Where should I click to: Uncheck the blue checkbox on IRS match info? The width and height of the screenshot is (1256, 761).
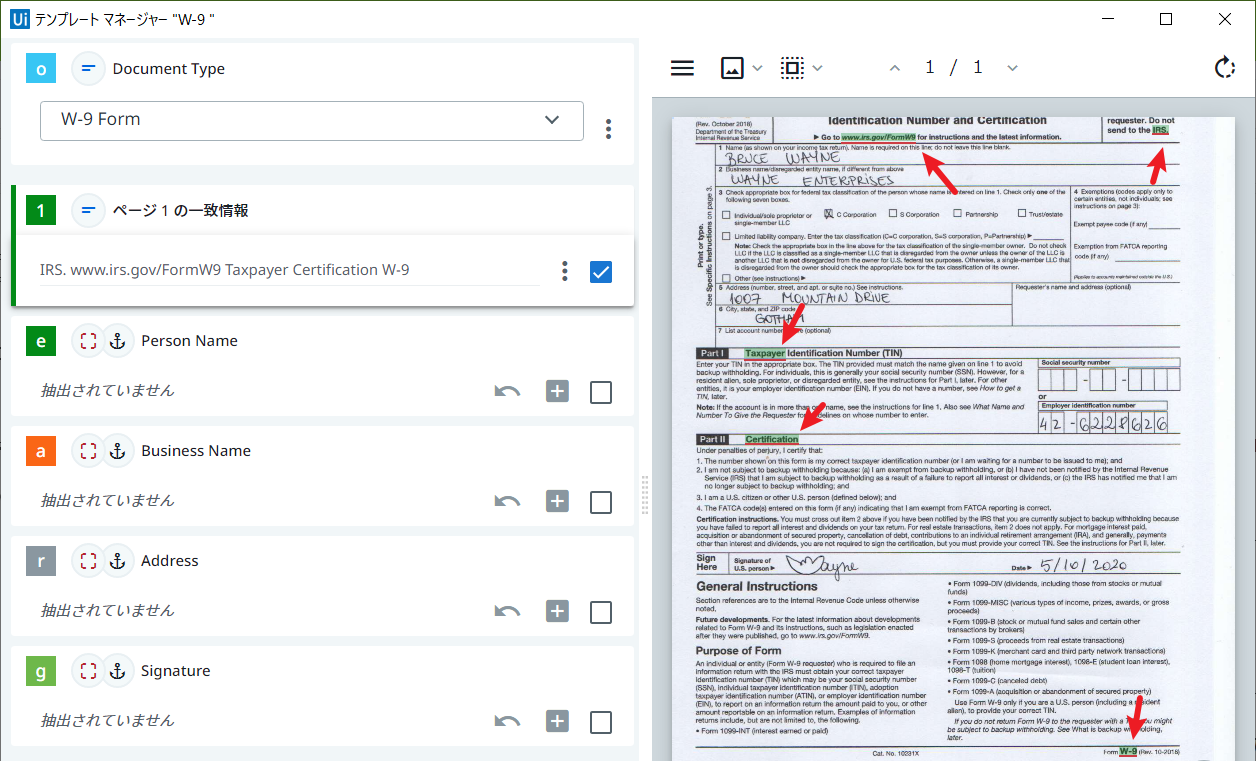[x=600, y=270]
